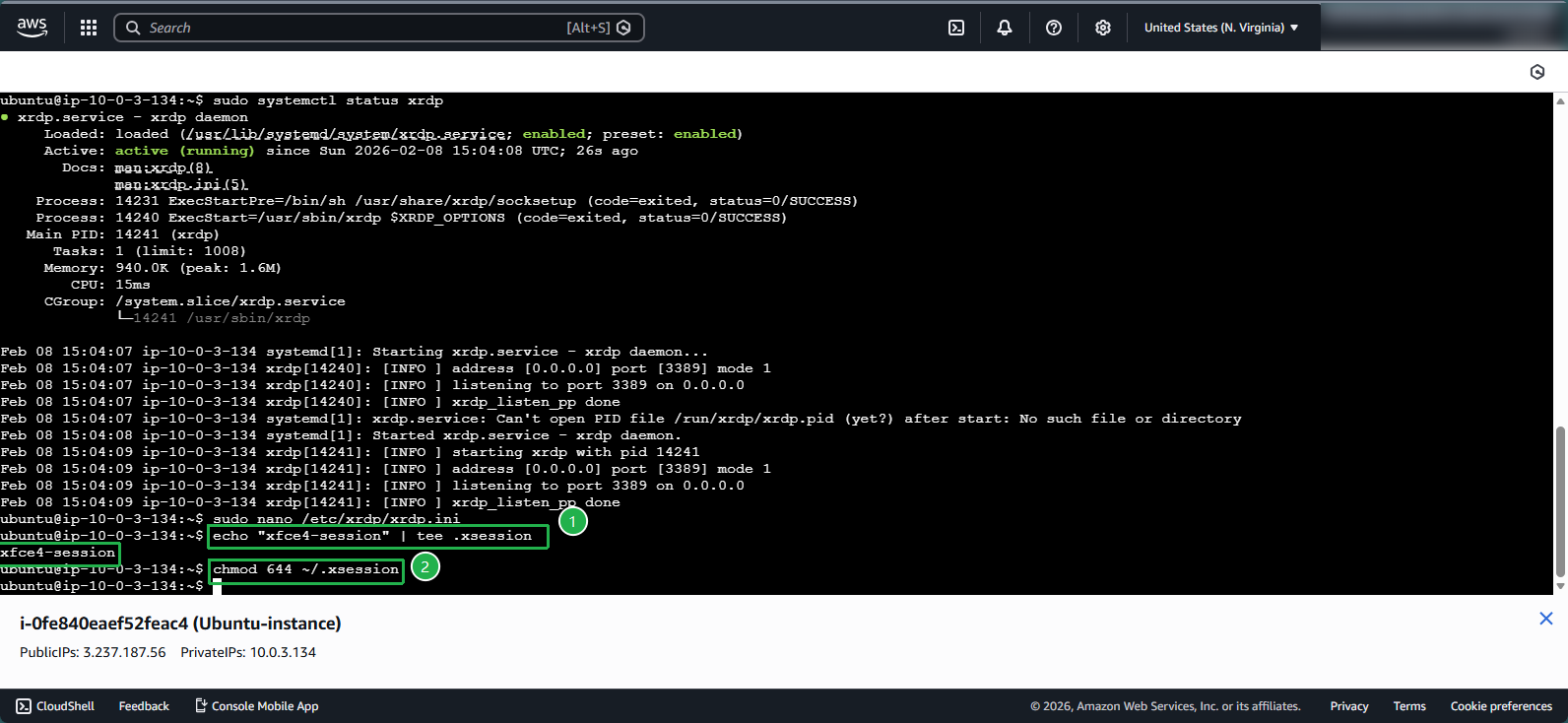The height and width of the screenshot is (723, 1568).
Task: Click the PrivateIPs: 10.0.3.134 text
Action: (248, 652)
